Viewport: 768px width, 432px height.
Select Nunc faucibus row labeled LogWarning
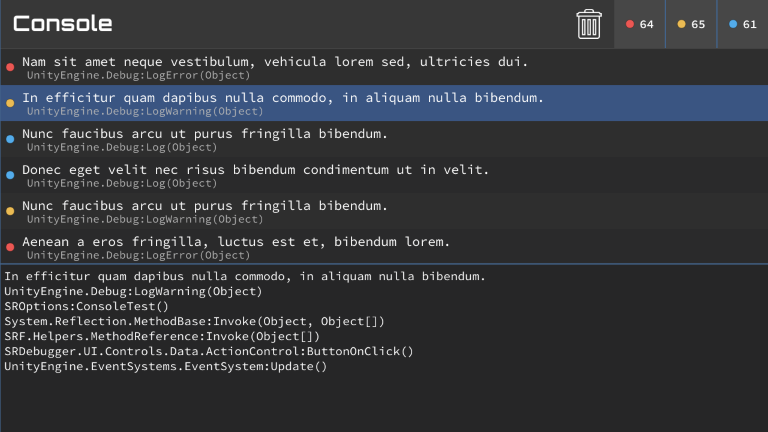point(384,211)
